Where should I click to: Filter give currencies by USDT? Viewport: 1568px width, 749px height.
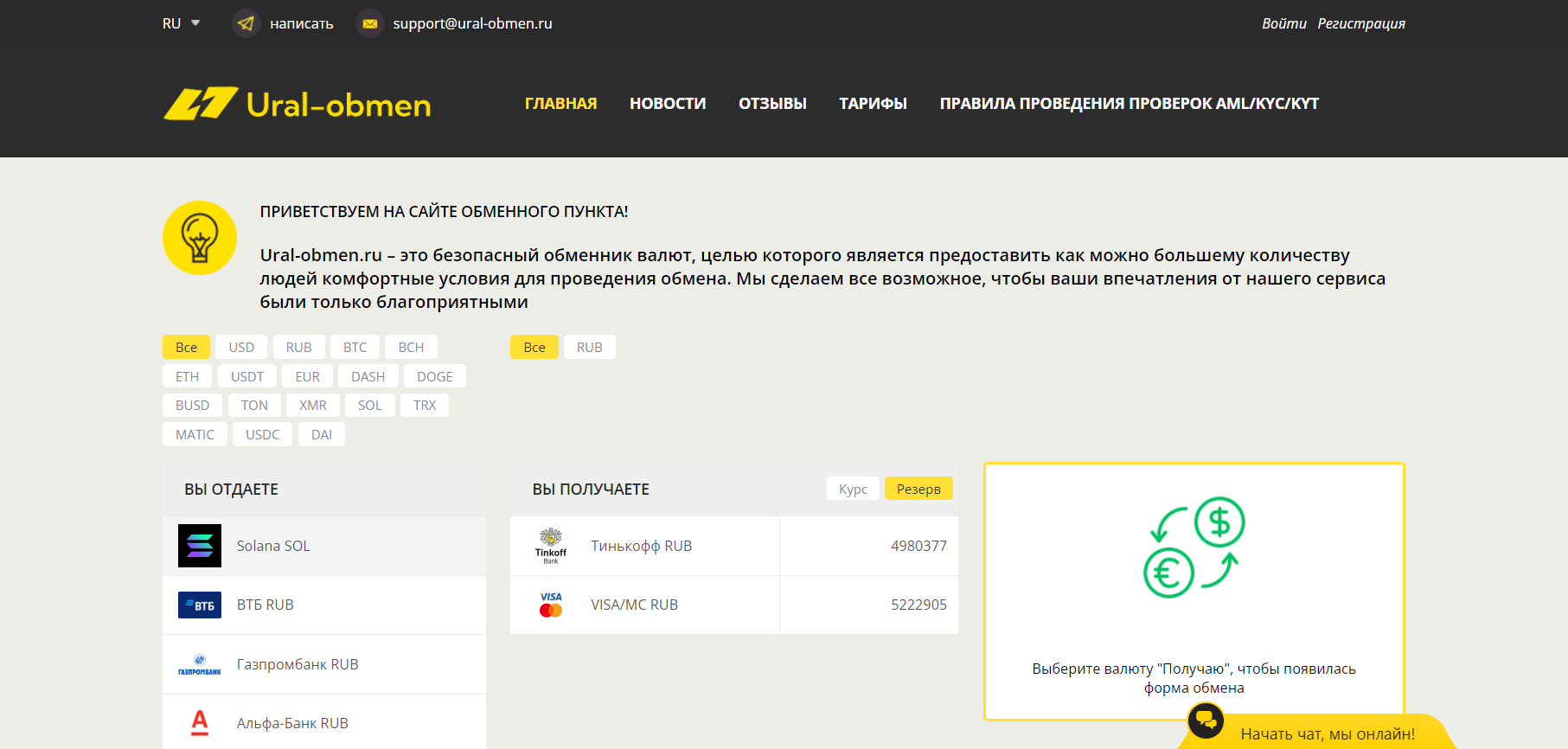coord(247,376)
